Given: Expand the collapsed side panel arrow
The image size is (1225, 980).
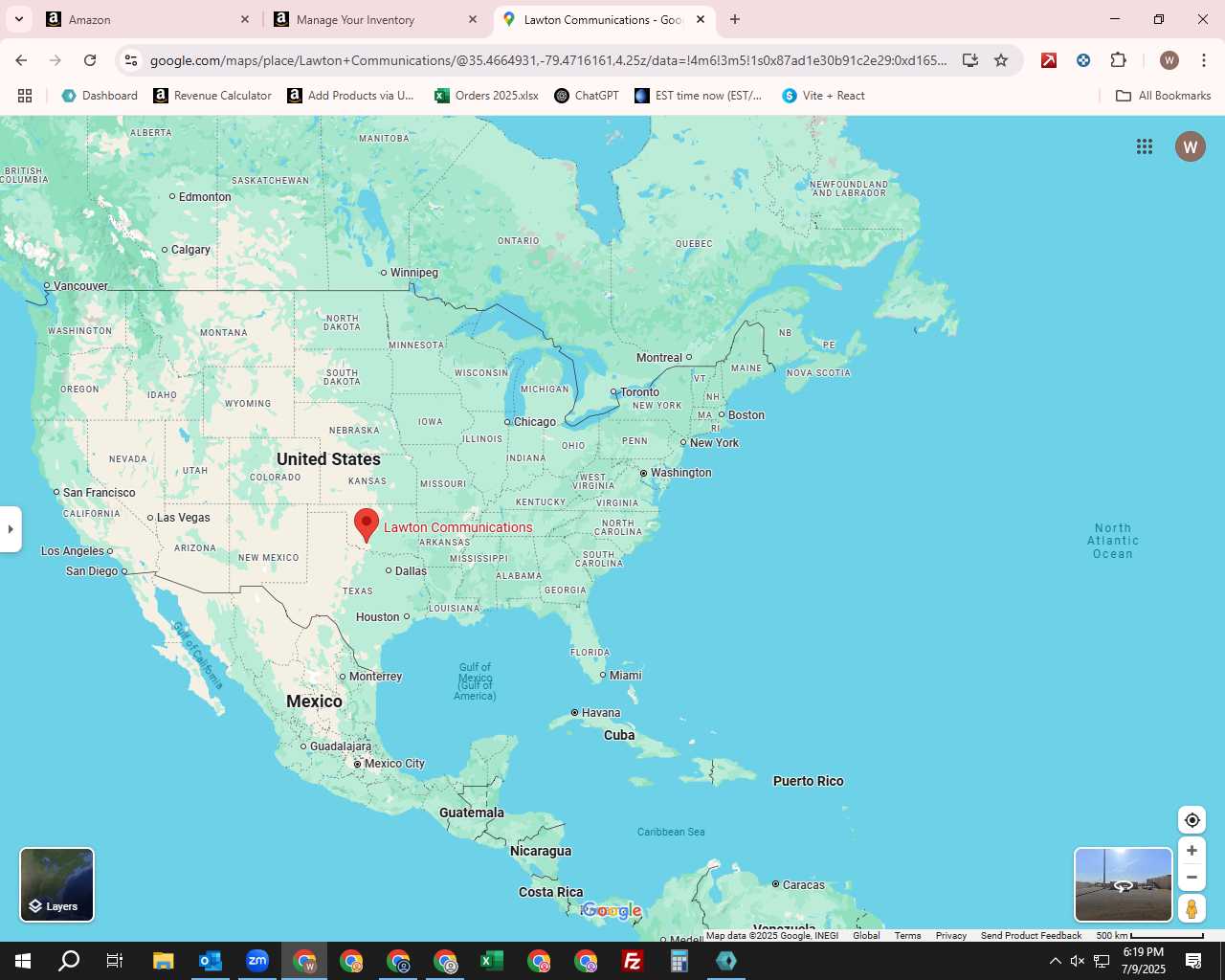Looking at the screenshot, I should 11,529.
